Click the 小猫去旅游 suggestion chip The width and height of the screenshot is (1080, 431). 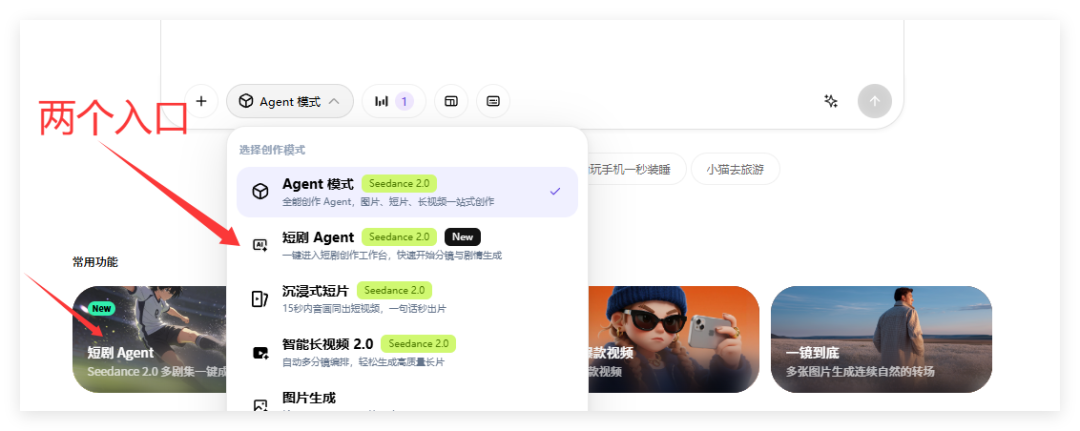[x=735, y=169]
